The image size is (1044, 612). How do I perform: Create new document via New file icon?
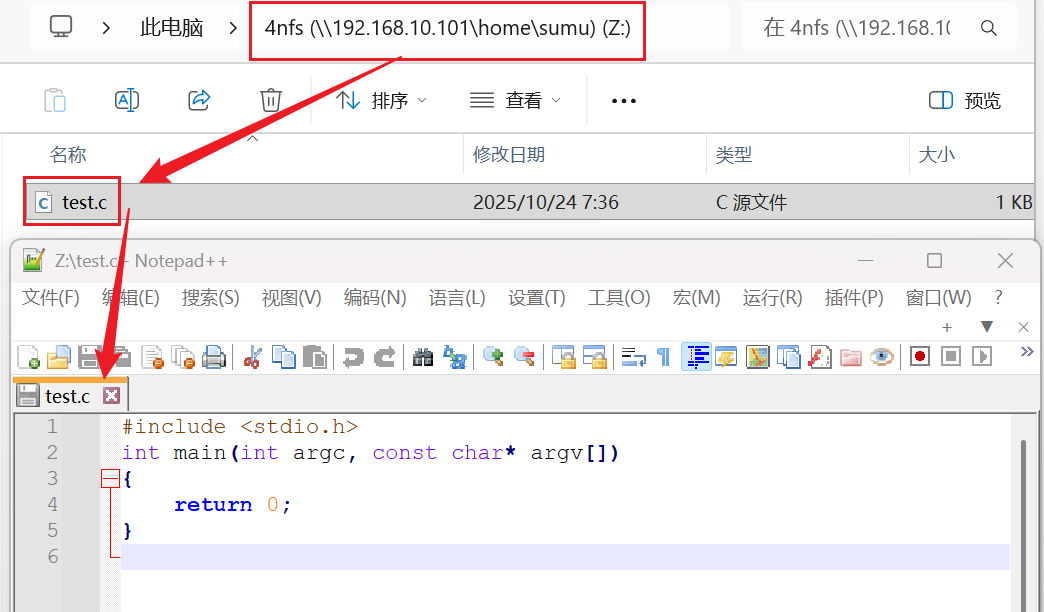(27, 356)
